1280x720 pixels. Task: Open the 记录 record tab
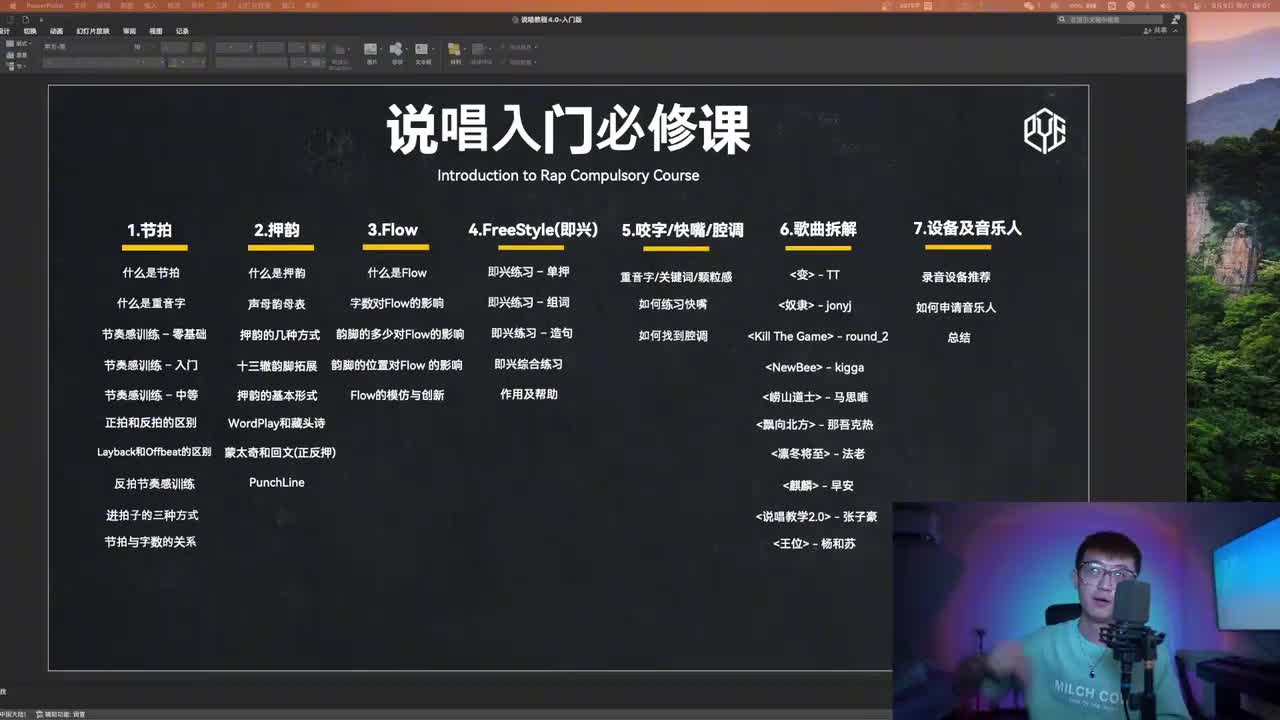182,31
